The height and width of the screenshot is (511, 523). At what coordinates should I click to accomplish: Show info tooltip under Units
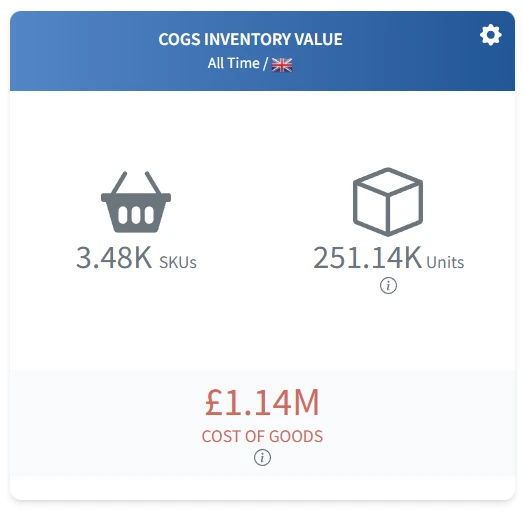click(x=388, y=286)
